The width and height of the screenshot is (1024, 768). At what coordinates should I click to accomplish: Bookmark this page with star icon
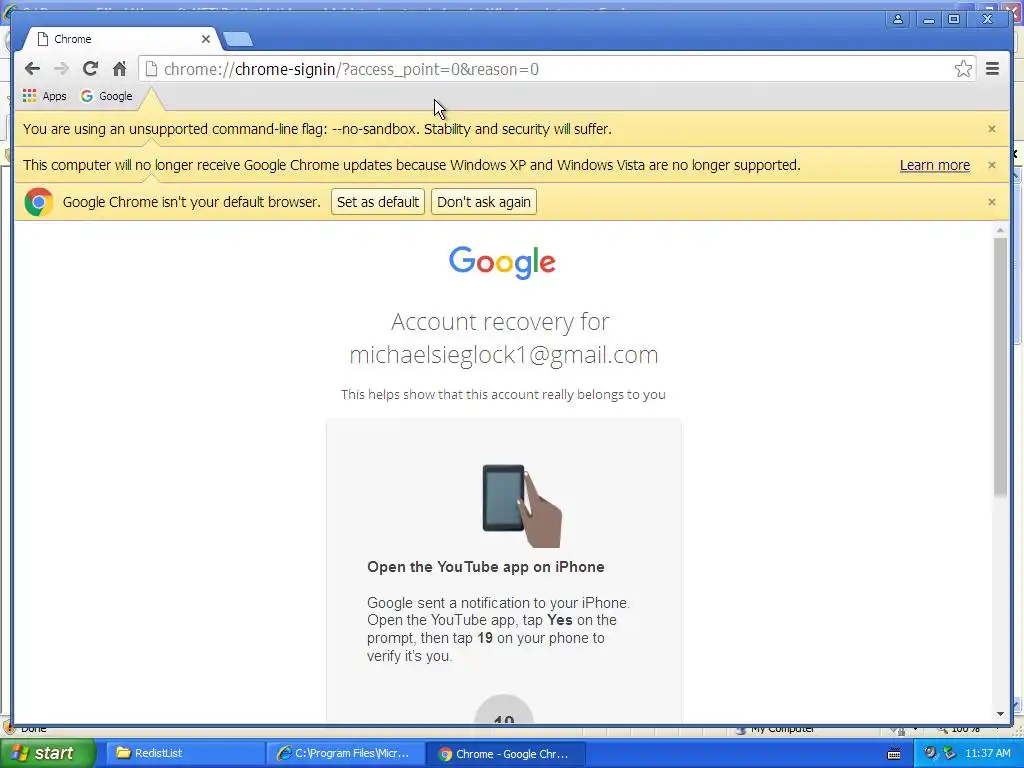click(x=963, y=69)
